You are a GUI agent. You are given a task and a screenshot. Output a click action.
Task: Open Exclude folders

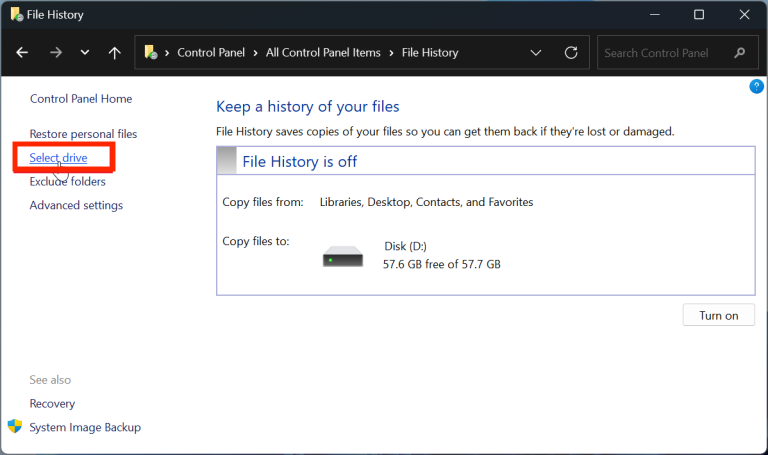click(68, 181)
